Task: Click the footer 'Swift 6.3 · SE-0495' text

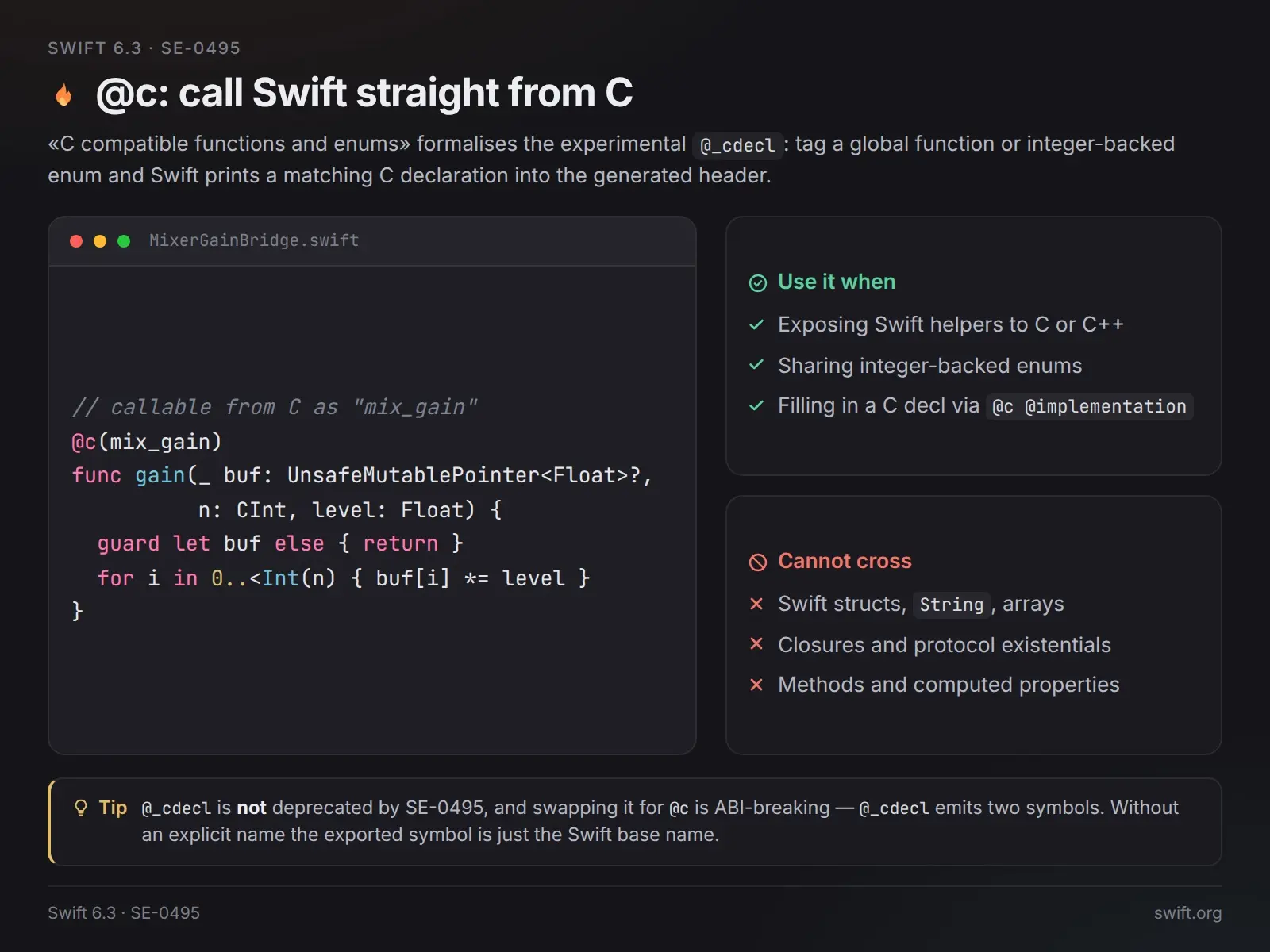Action: (124, 912)
